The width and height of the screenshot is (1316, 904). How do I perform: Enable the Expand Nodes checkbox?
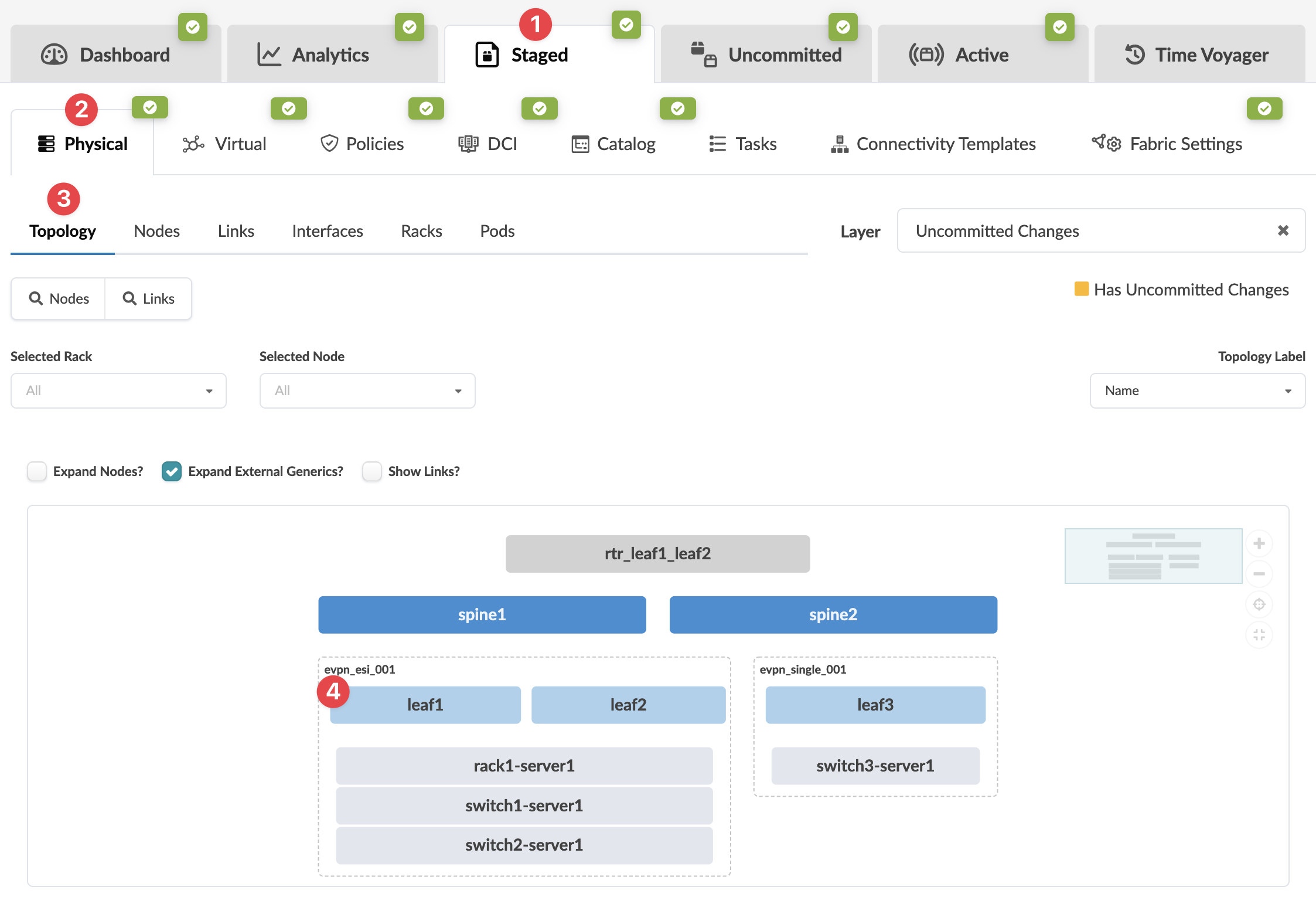37,471
